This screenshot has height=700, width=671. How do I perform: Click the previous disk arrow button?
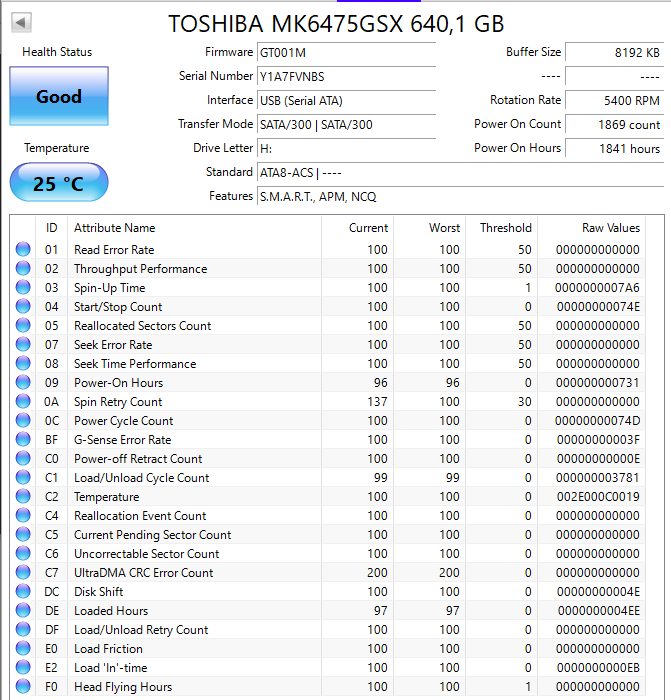[x=21, y=22]
